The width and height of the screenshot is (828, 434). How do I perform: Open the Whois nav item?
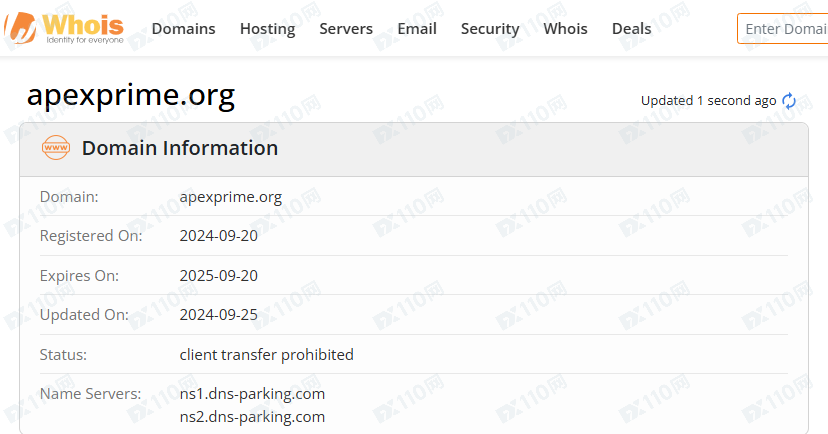coord(565,29)
